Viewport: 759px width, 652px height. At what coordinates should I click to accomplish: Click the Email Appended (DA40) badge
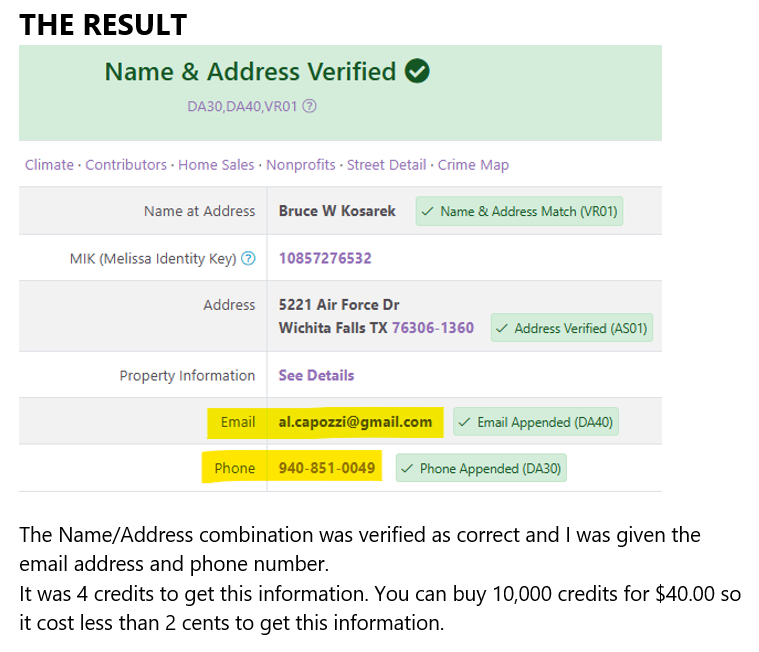(535, 422)
